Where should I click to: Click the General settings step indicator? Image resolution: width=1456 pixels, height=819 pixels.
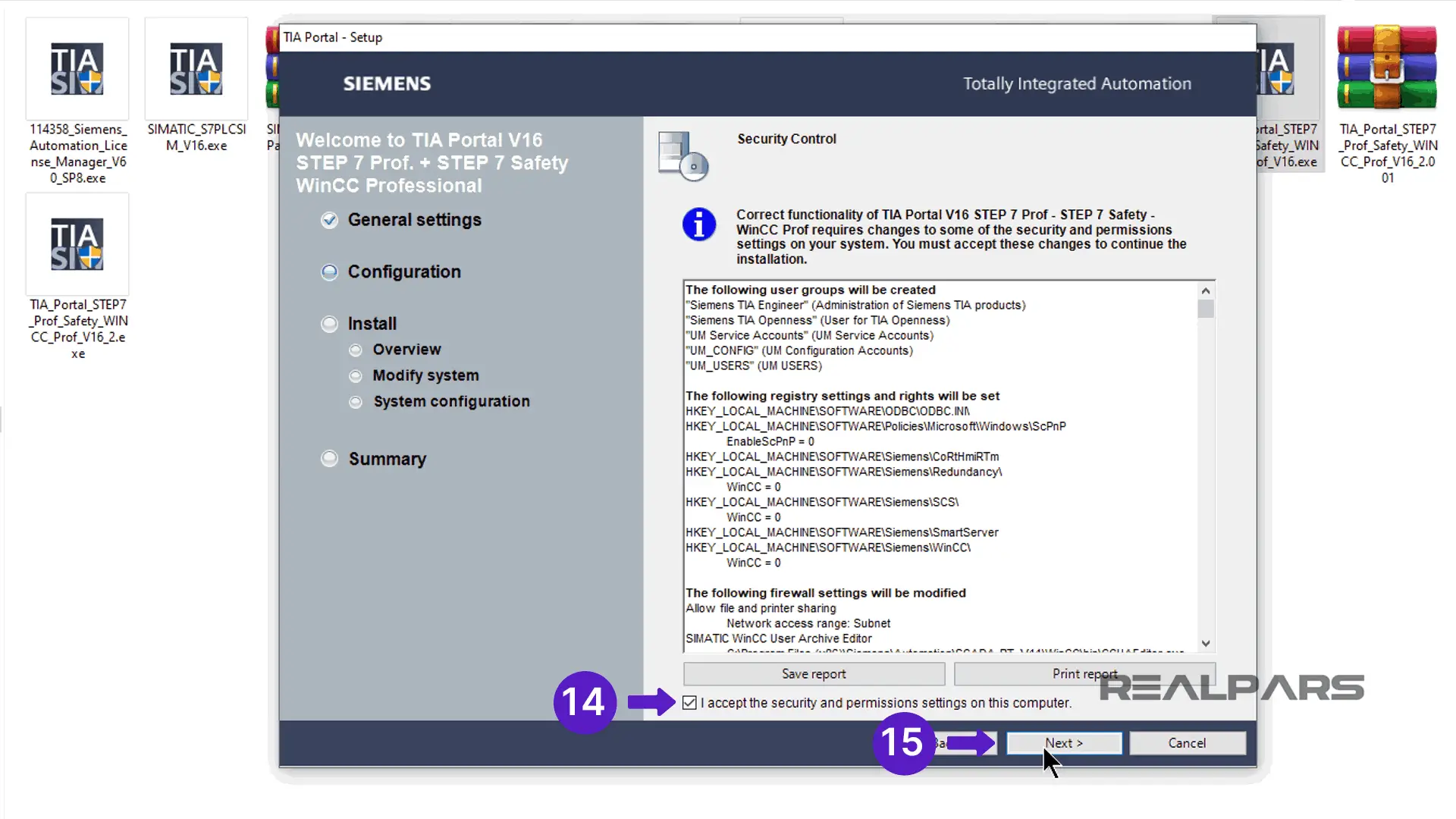[x=330, y=220]
